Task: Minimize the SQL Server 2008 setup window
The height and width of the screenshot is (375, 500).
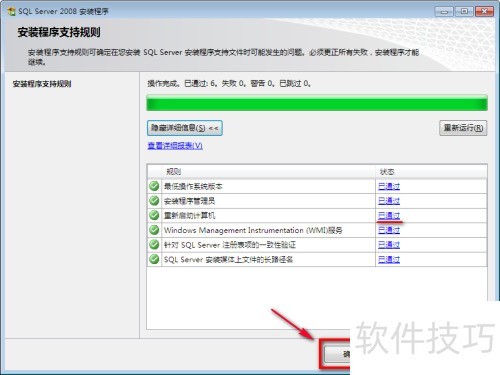Action: tap(444, 11)
